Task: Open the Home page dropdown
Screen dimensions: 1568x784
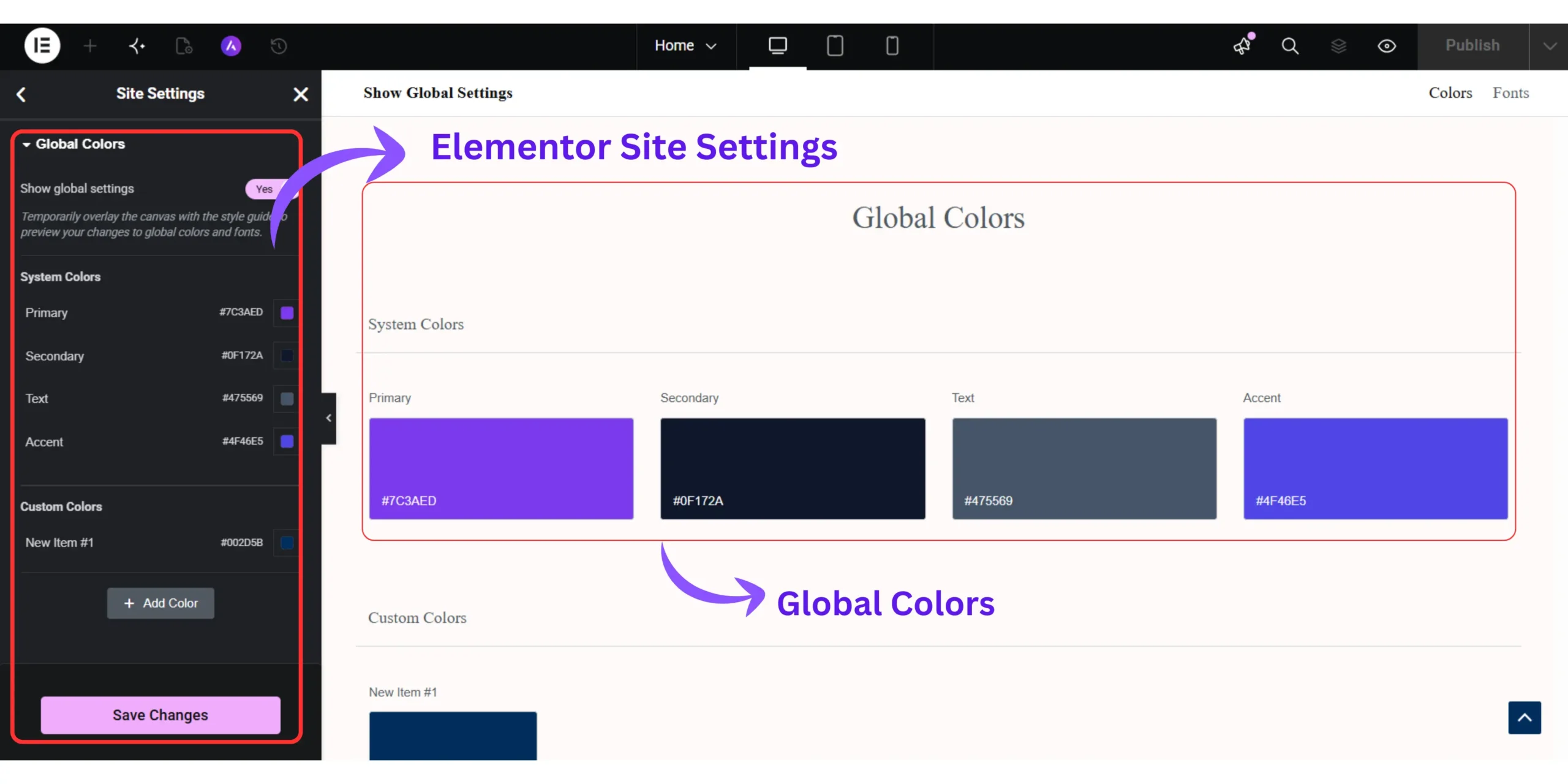Action: click(x=685, y=45)
